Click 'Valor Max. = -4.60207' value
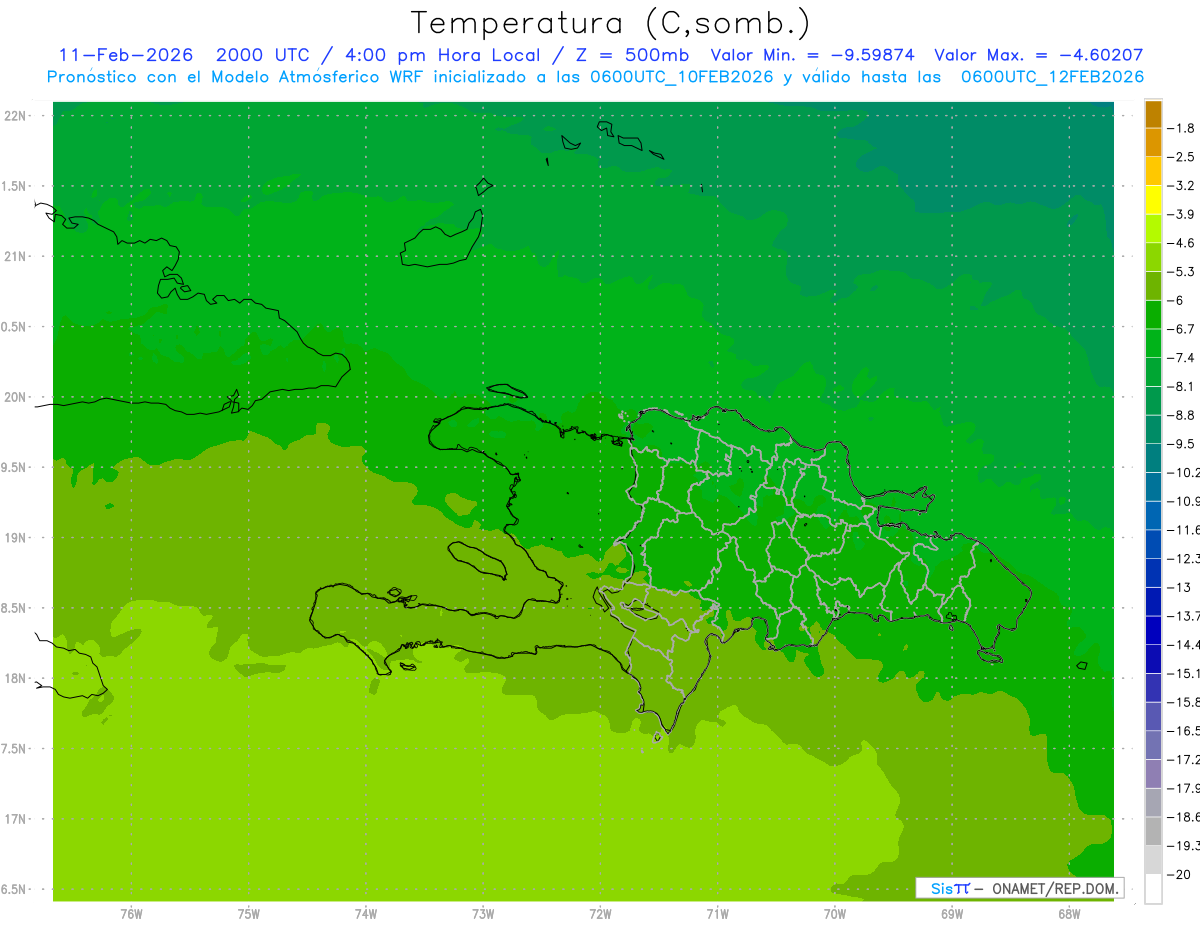 click(1038, 56)
